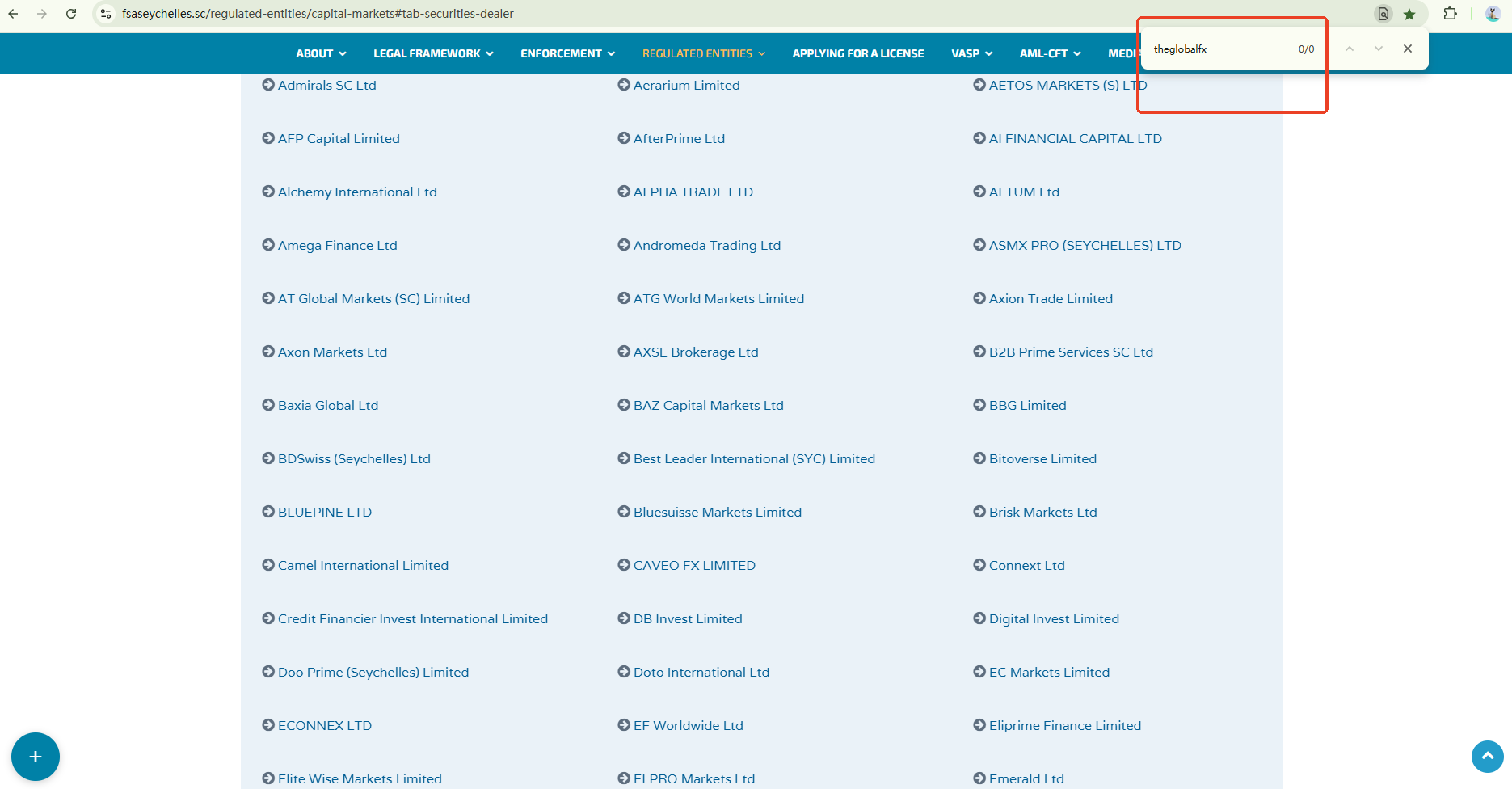Expand the ABOUT menu

tap(321, 53)
